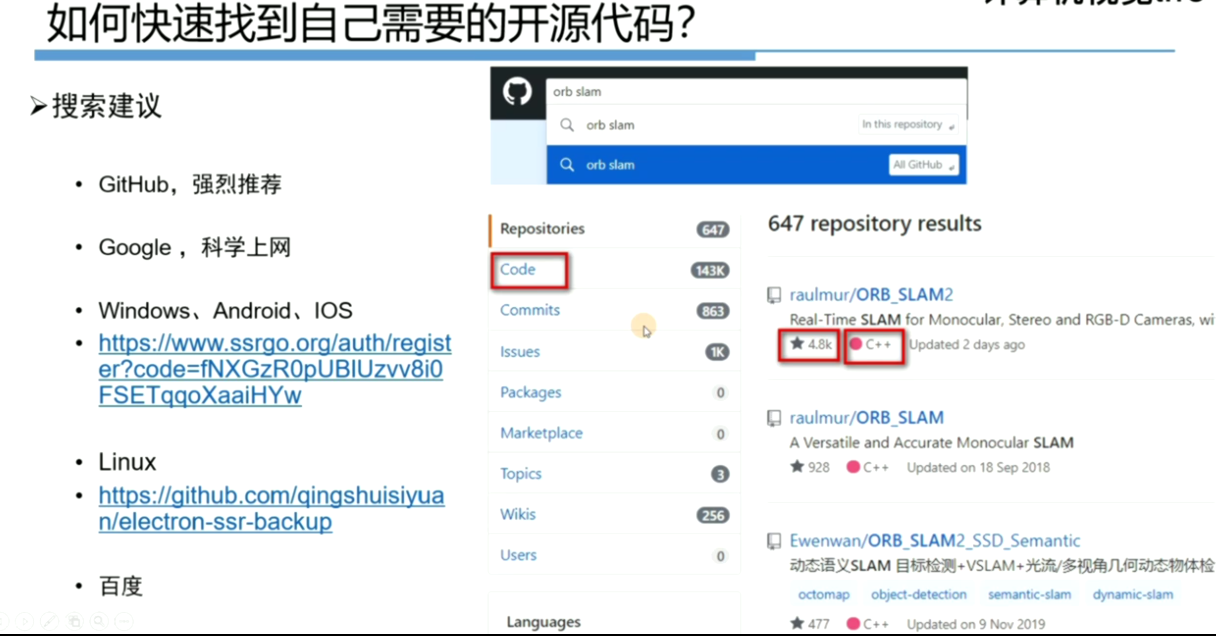Open the raulmur/ORB_SLAM2 repository link
Screen dimensions: 1216x636
[x=871, y=295]
